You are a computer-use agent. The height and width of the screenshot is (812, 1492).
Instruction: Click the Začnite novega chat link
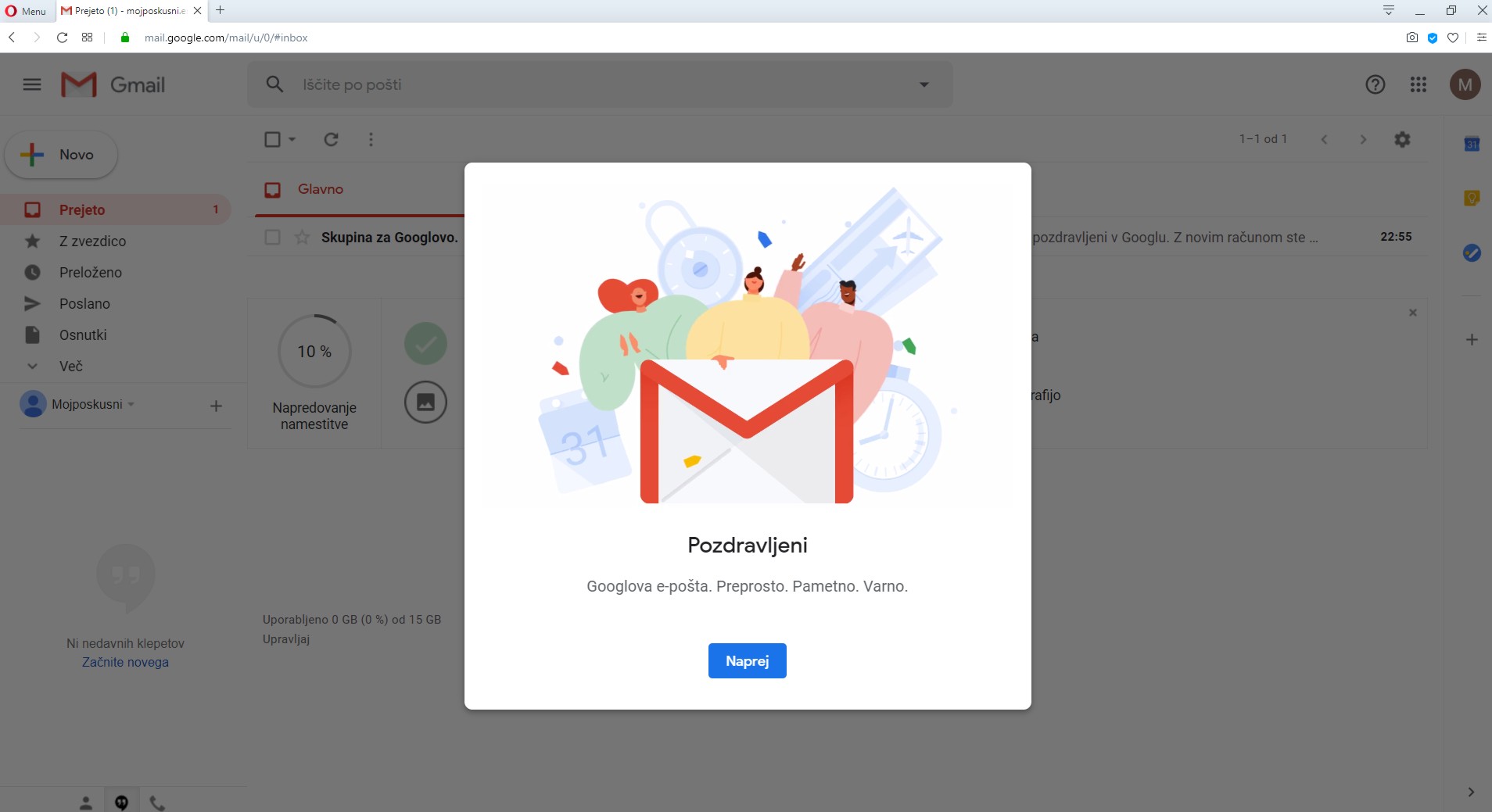(125, 662)
